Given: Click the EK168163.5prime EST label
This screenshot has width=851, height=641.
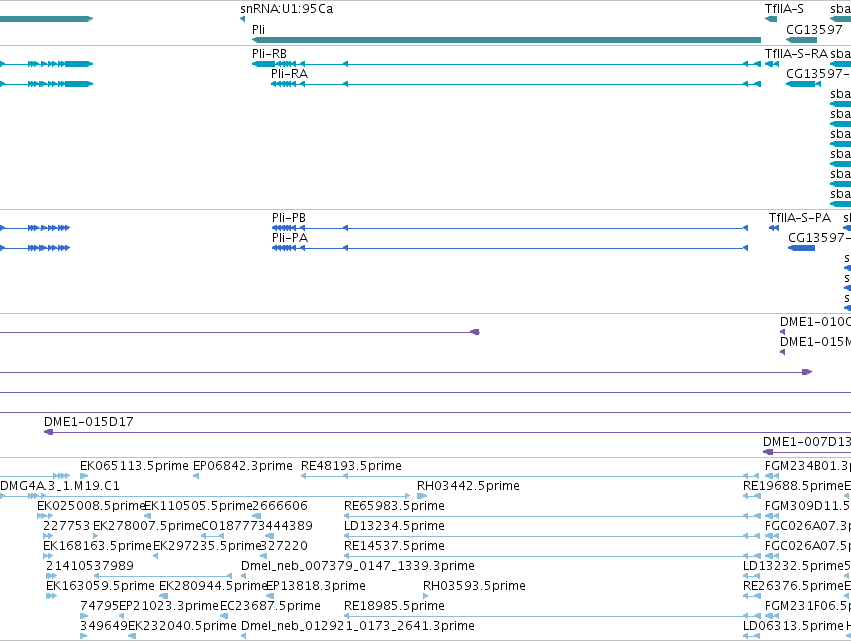Looking at the screenshot, I should 97,546.
